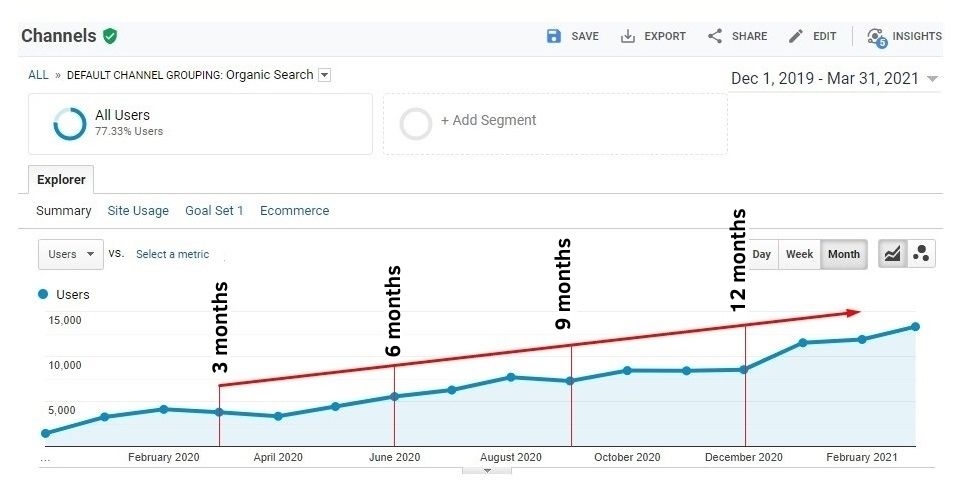This screenshot has height=498, width=964.
Task: Open the Organic Search channel grouping dropdown
Action: (x=324, y=75)
